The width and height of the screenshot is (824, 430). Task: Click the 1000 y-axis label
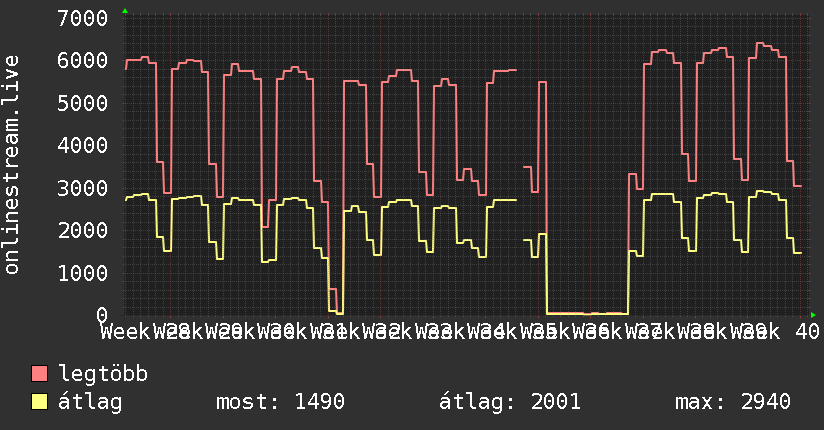[83, 273]
